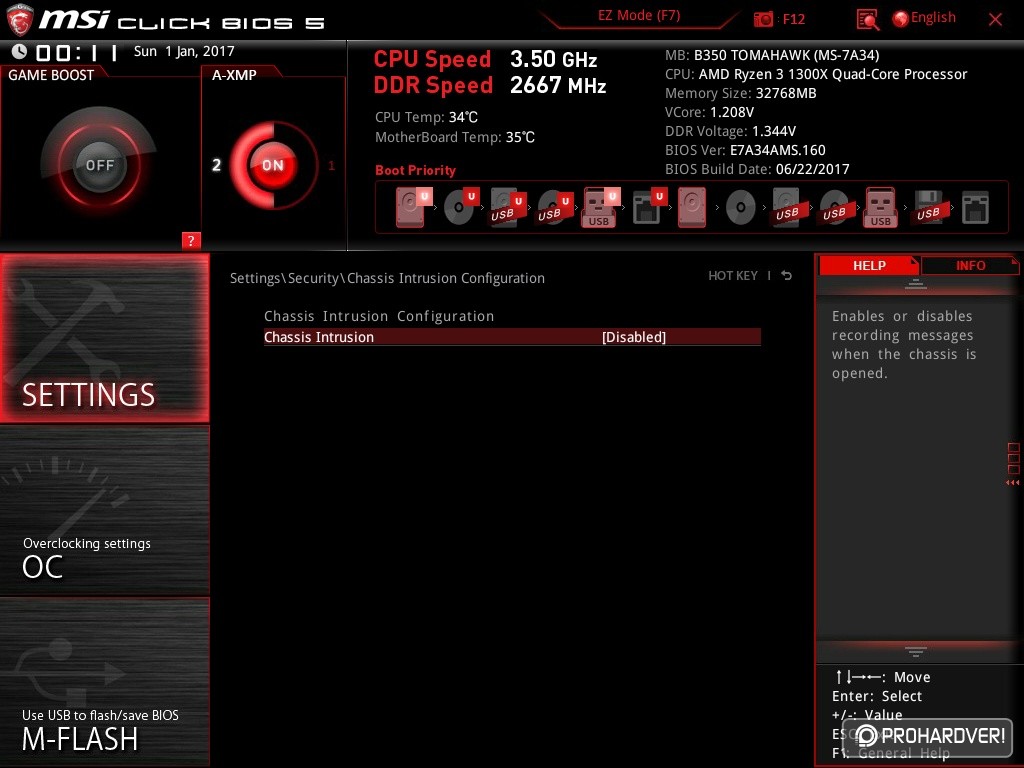Image resolution: width=1024 pixels, height=768 pixels.
Task: Click the globe language icon
Action: tap(900, 19)
